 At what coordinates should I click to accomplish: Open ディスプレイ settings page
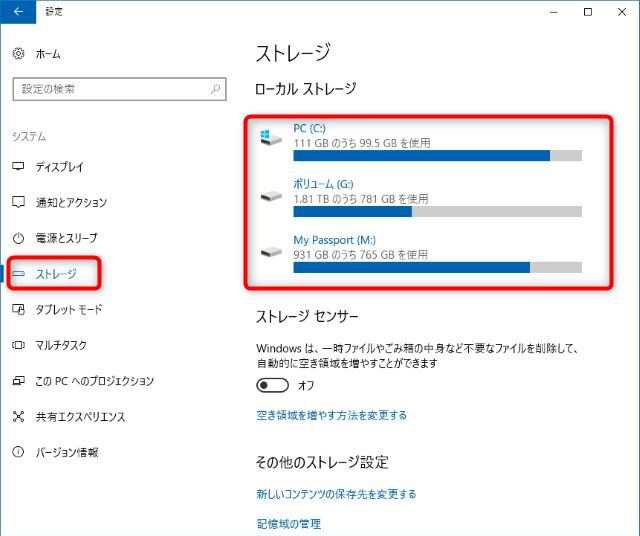[x=60, y=167]
